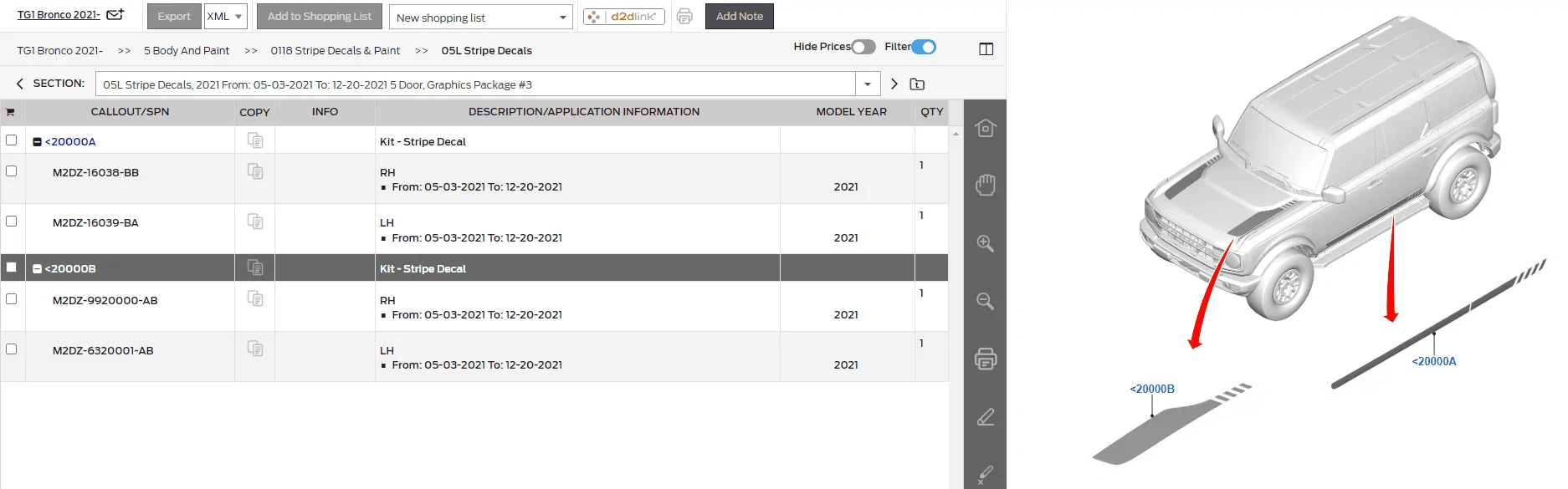
Task: Select the pencil annotate tool
Action: click(x=986, y=417)
